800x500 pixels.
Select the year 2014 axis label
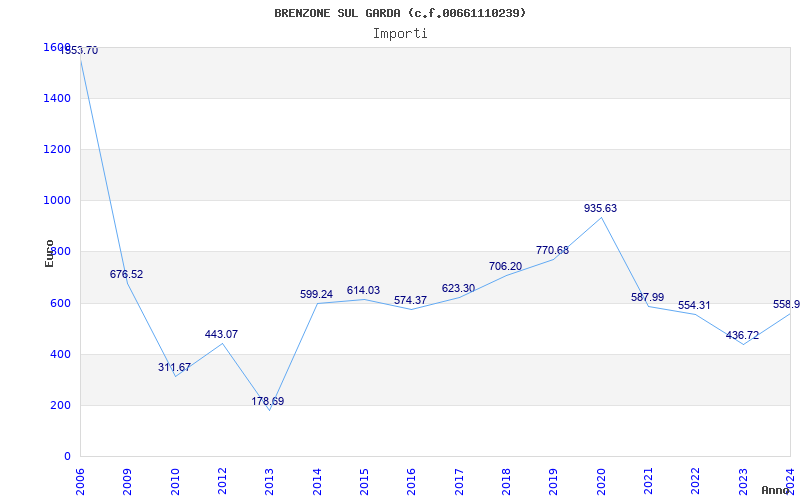point(317,482)
